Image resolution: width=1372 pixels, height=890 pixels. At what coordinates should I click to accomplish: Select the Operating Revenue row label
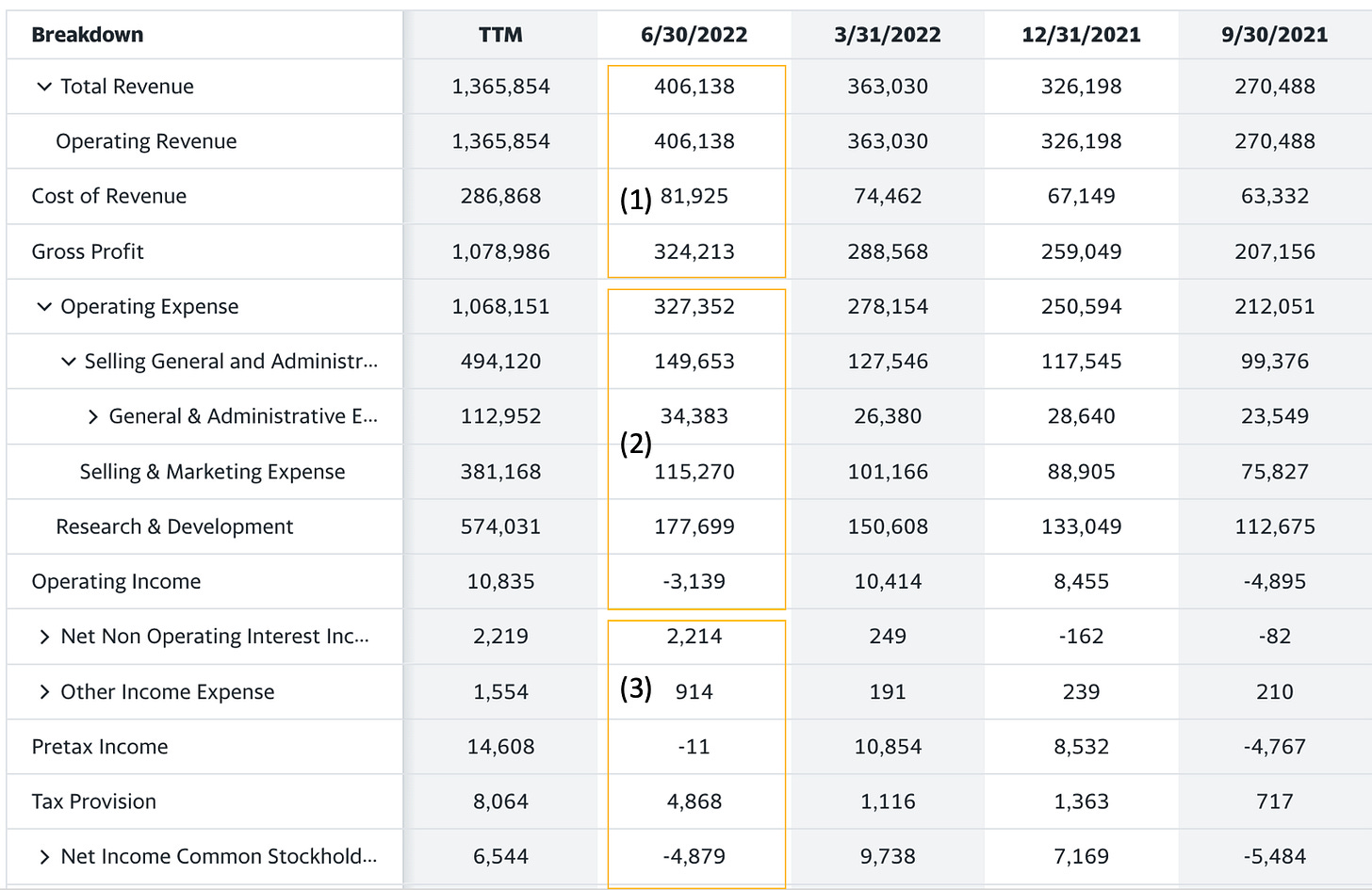tap(146, 141)
